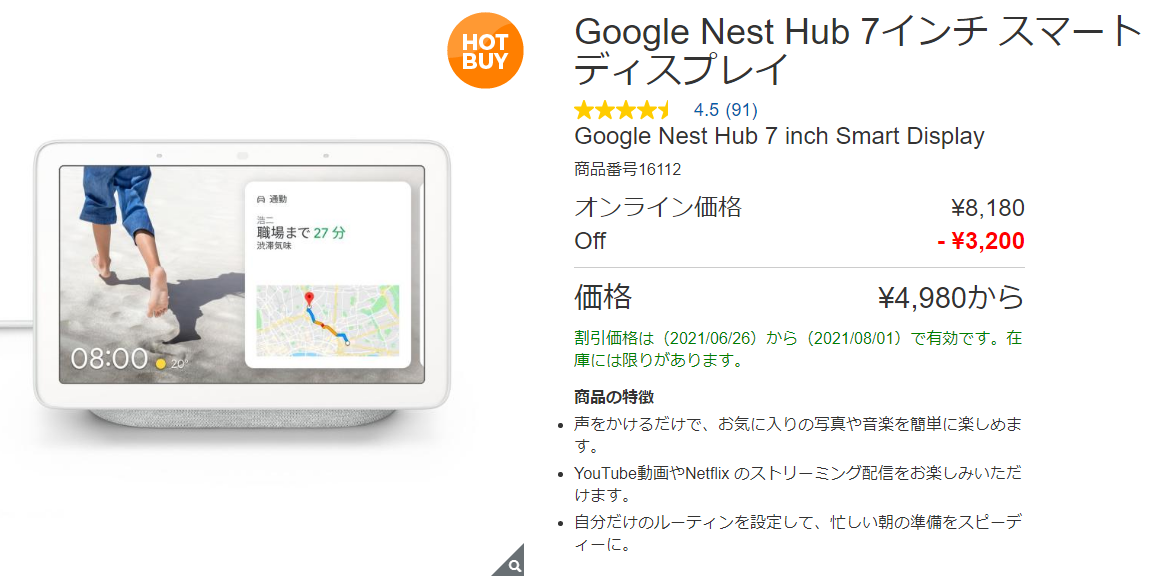Click the routine setup feature bullet
The width and height of the screenshot is (1150, 578).
[x=797, y=533]
